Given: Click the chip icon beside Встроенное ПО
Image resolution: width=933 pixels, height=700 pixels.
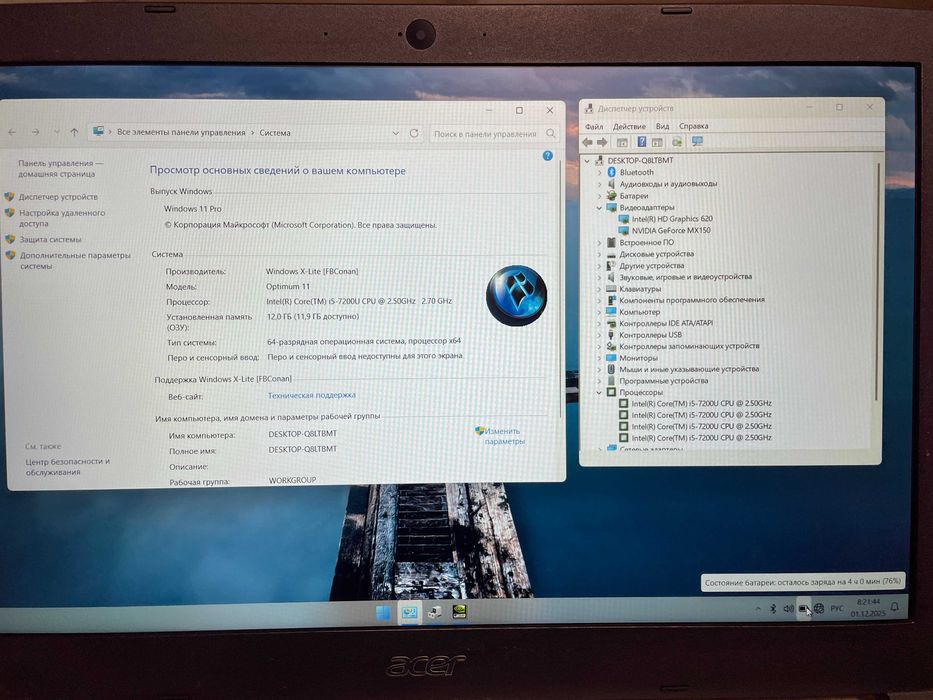Looking at the screenshot, I should pyautogui.click(x=611, y=242).
